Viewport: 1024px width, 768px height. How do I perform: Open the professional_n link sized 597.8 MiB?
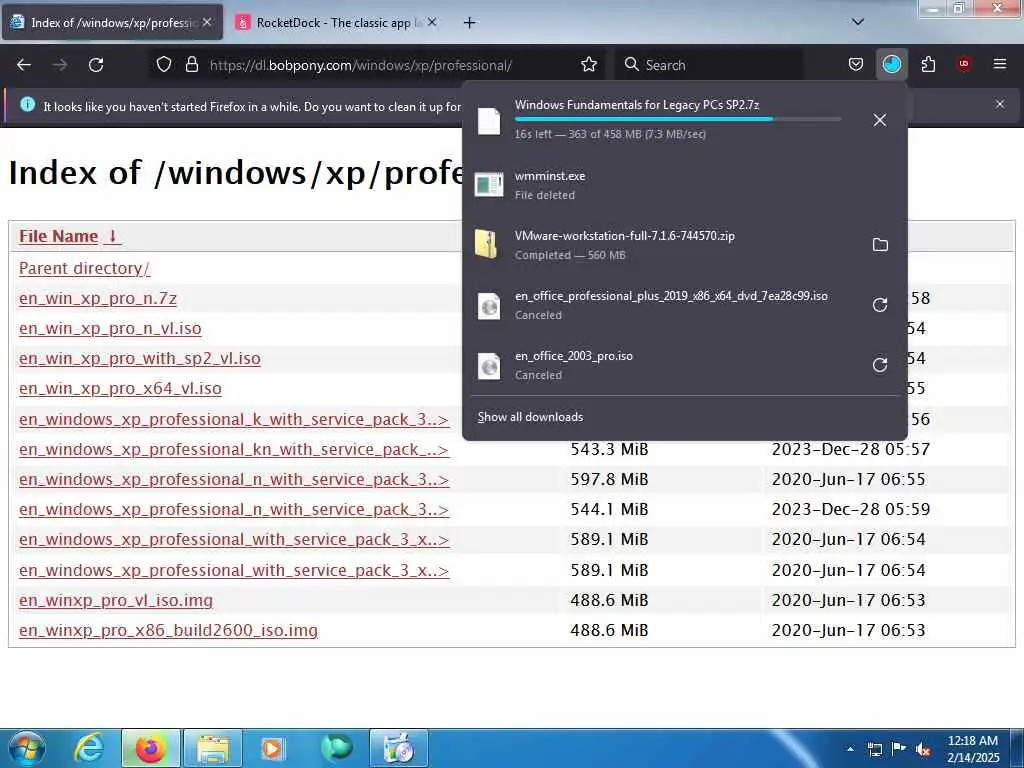pyautogui.click(x=234, y=479)
